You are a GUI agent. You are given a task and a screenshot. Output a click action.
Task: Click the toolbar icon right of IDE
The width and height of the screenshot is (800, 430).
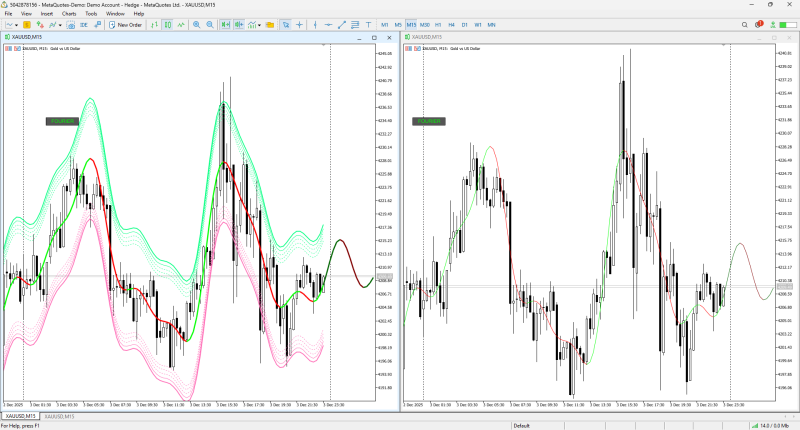tap(97, 24)
